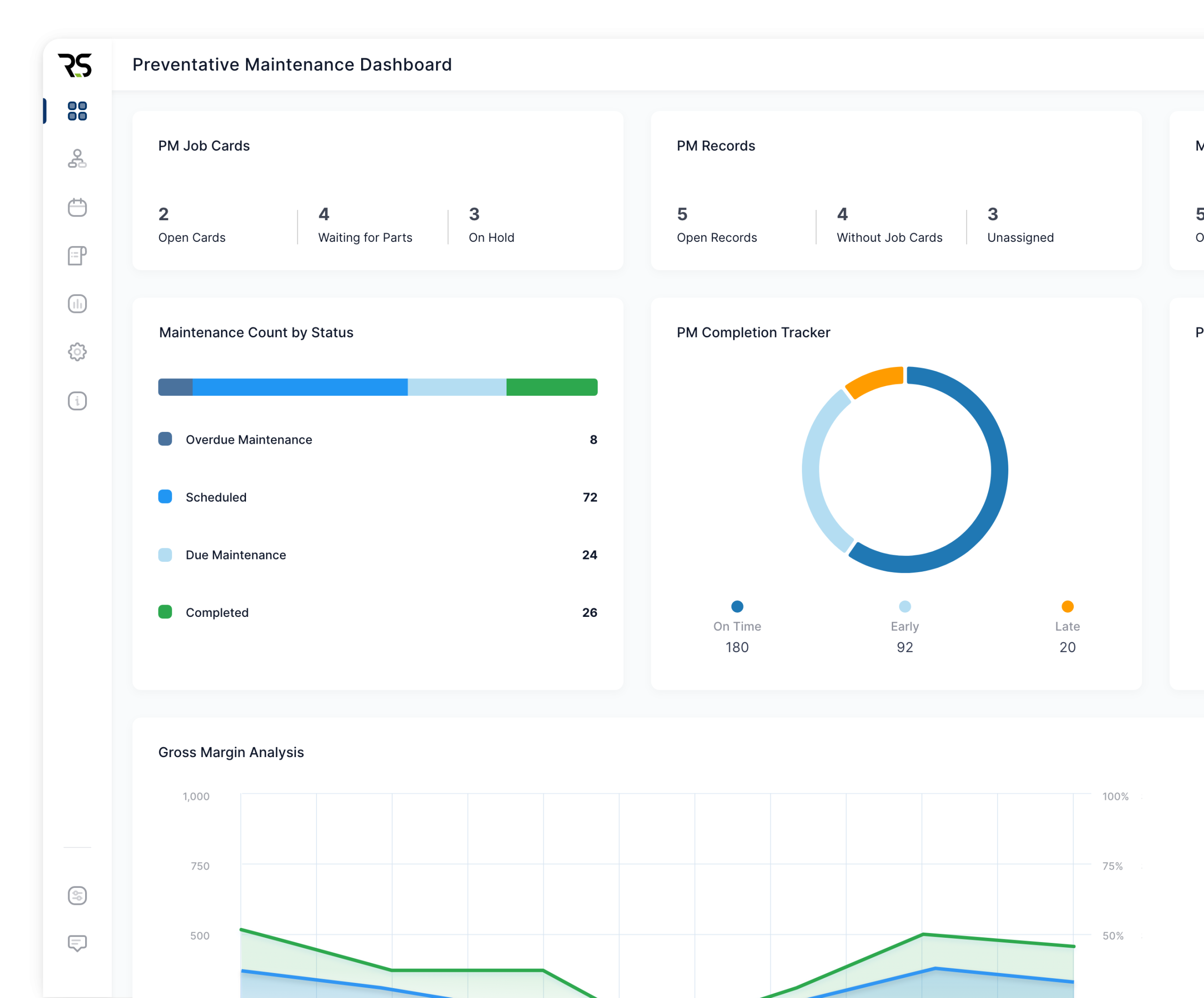Click the Completed green segment of status bar
This screenshot has width=1204, height=998.
(552, 387)
